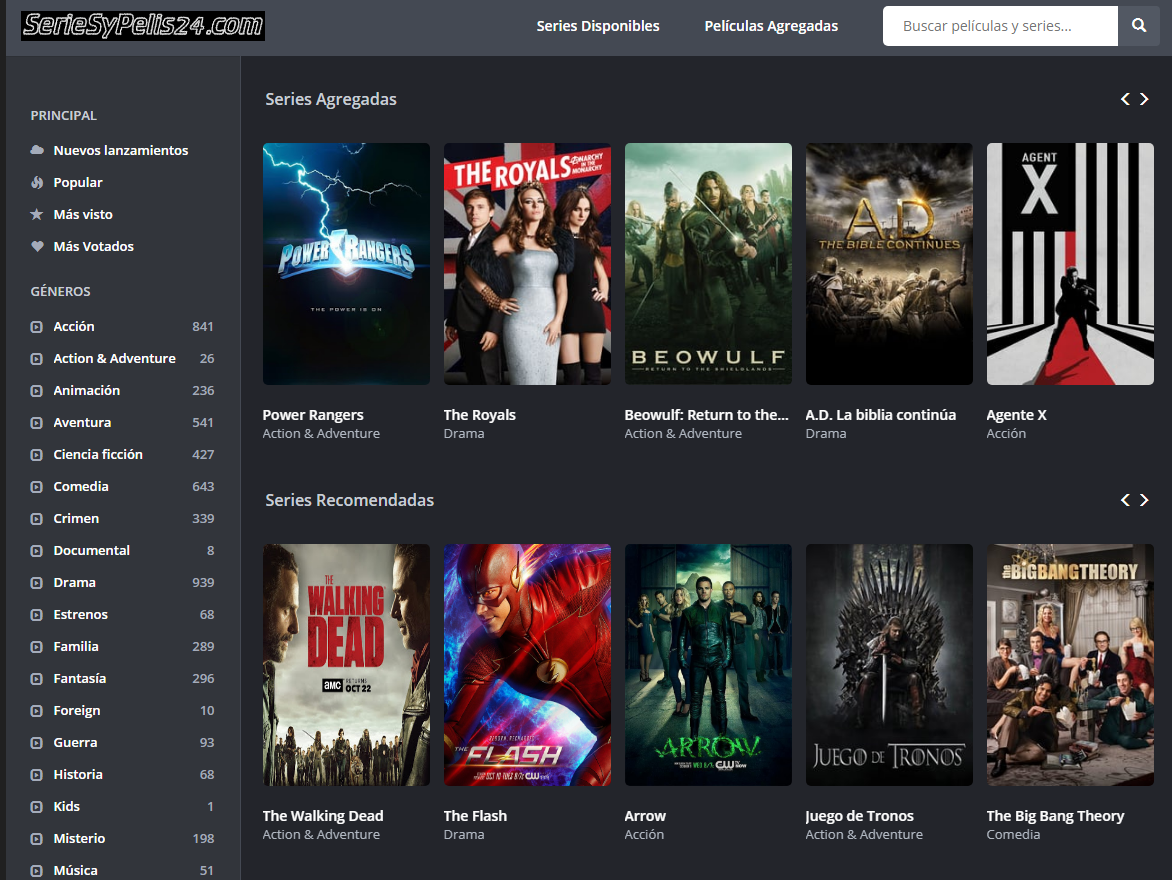Click the arrow icon next to Ciencia ficción
This screenshot has width=1172, height=880.
click(37, 455)
